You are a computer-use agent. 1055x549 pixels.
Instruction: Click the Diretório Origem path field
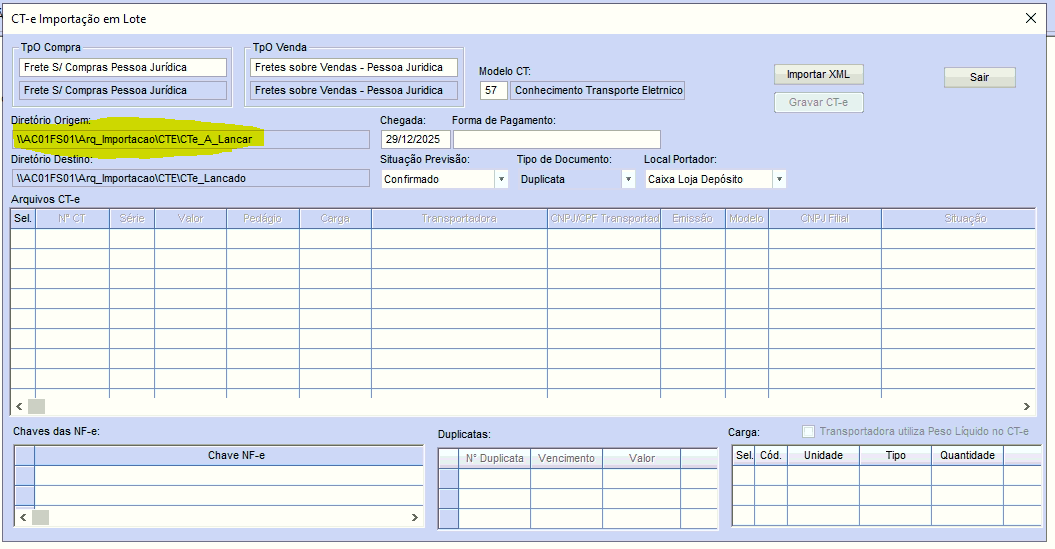(x=190, y=139)
